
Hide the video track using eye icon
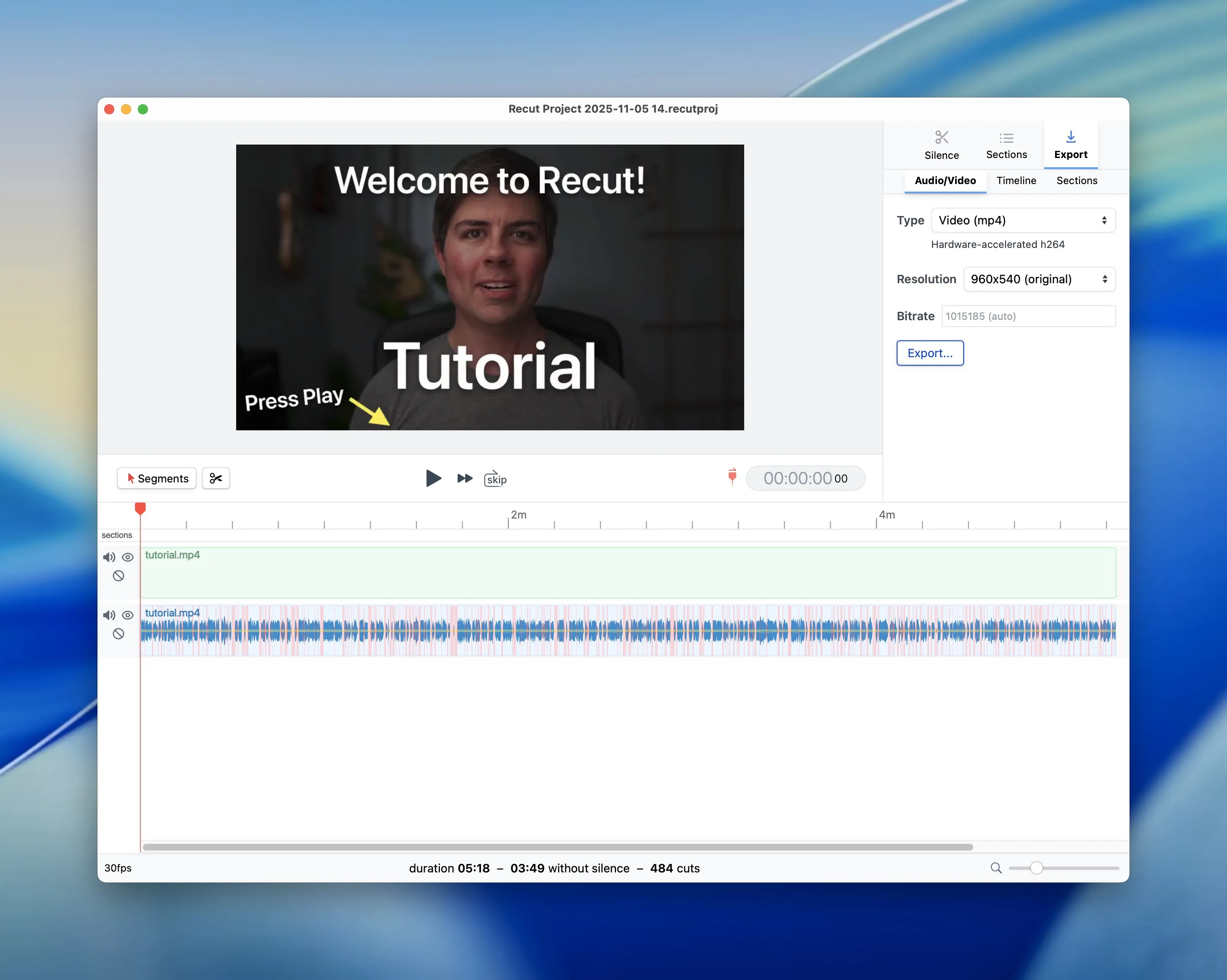pyautogui.click(x=128, y=557)
